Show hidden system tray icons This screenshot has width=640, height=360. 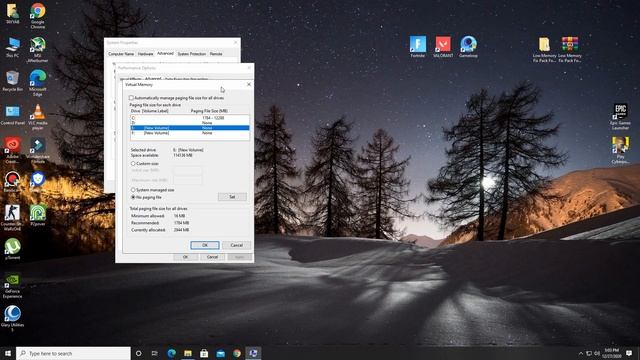tap(581, 353)
